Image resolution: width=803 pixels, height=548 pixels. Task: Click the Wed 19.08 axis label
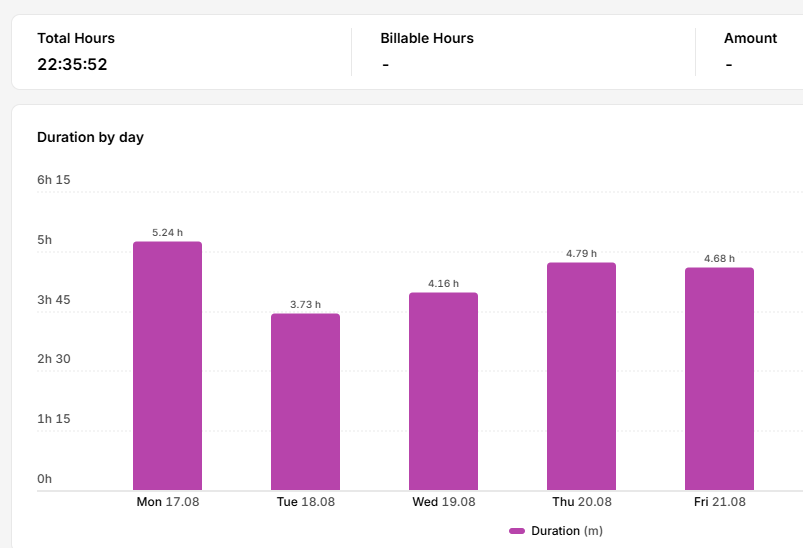pos(443,502)
